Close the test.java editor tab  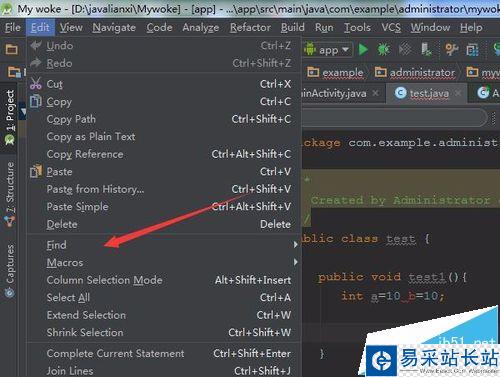click(x=458, y=93)
